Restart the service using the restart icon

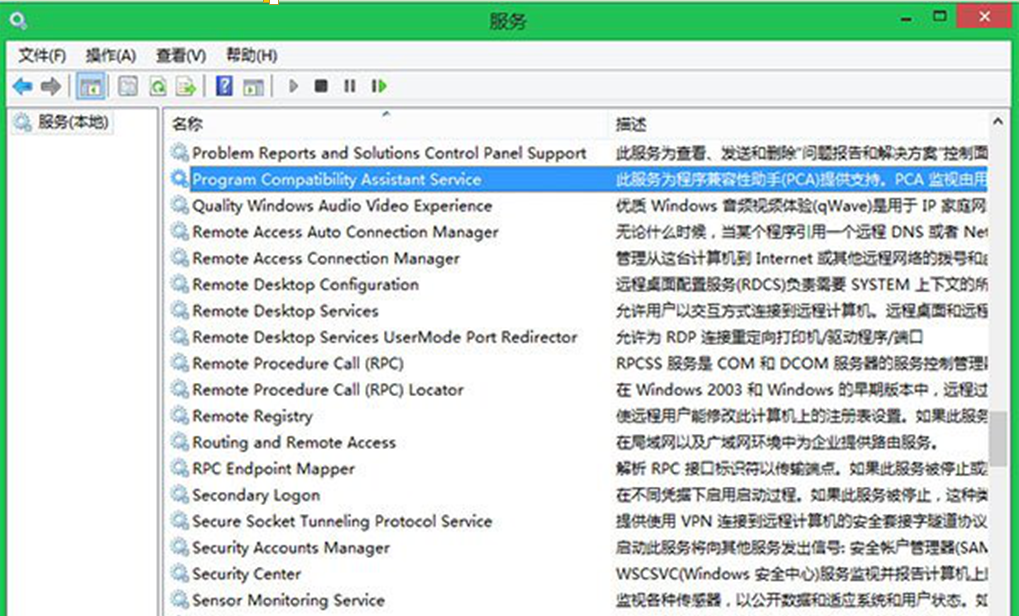point(379,87)
